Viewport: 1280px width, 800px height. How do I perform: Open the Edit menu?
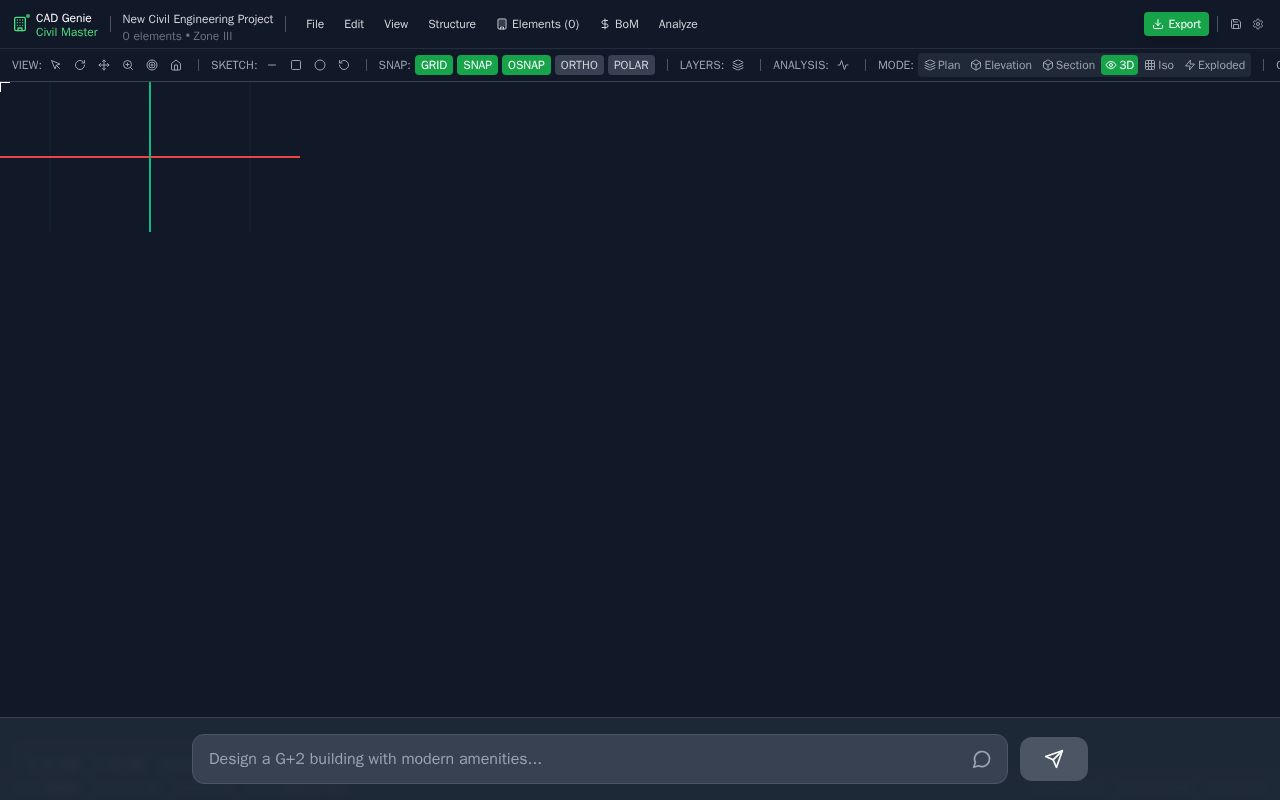click(354, 24)
